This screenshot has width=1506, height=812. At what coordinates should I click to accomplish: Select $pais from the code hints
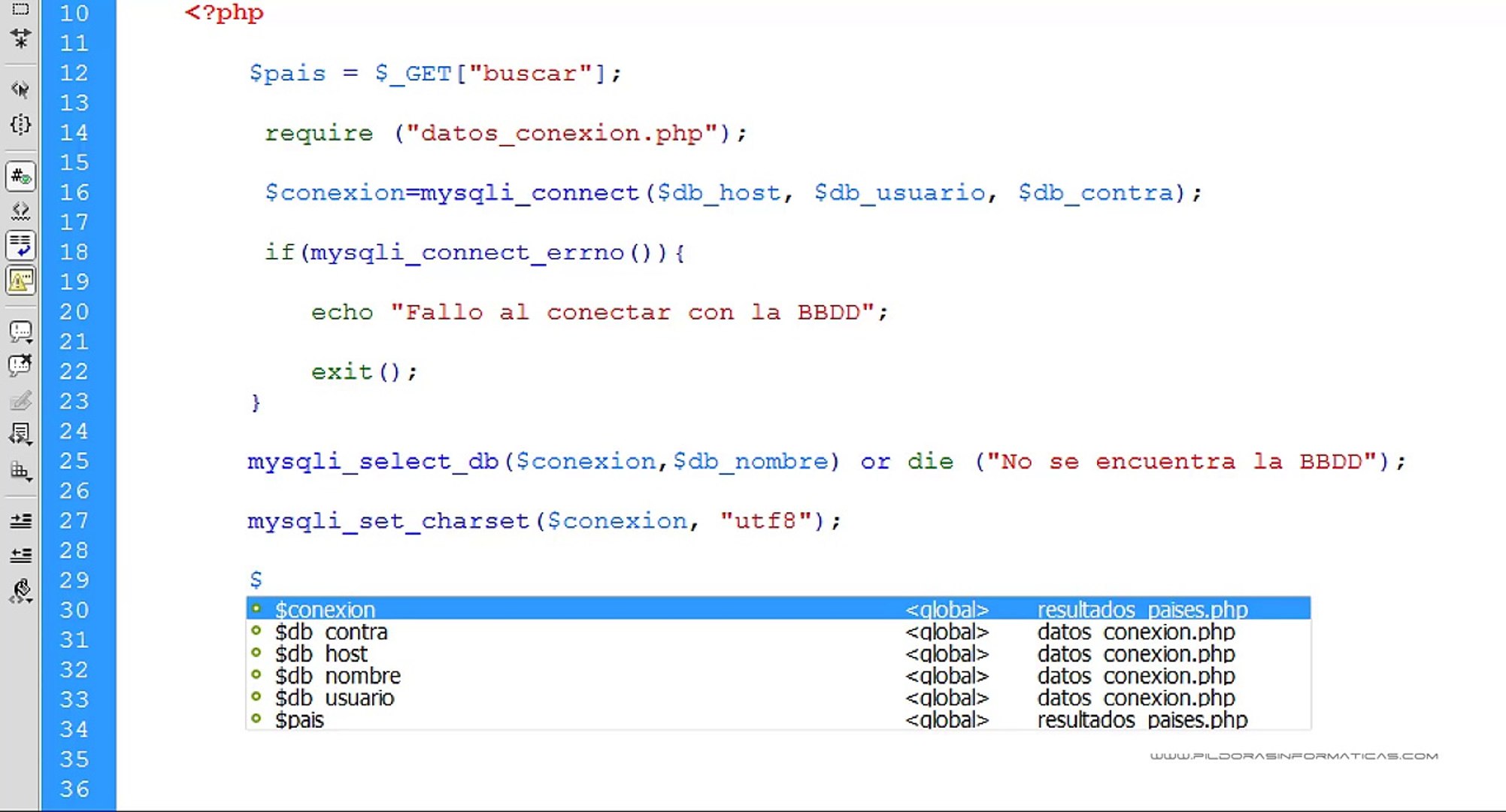[x=778, y=719]
